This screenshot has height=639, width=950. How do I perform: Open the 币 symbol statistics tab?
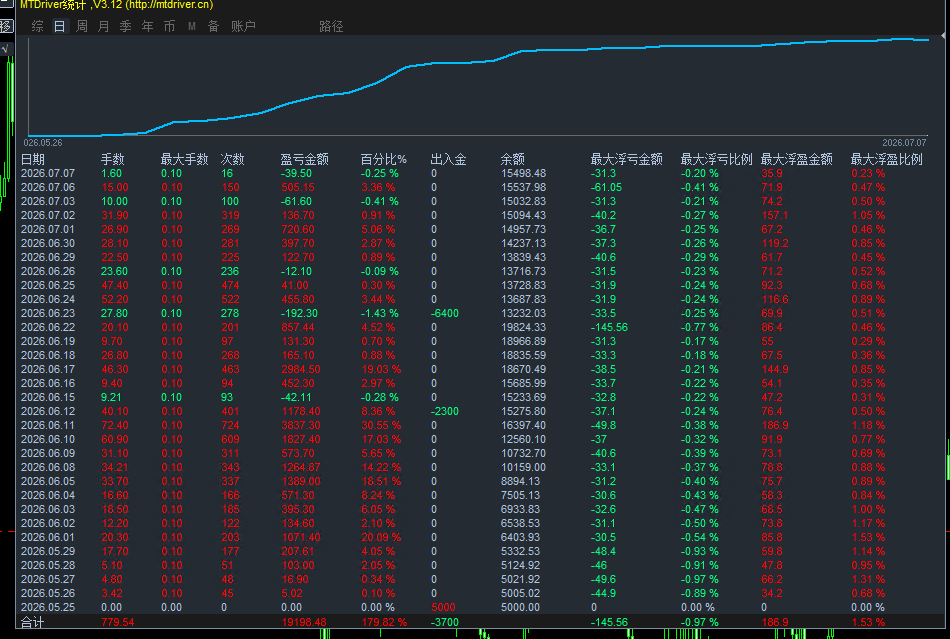(x=169, y=26)
